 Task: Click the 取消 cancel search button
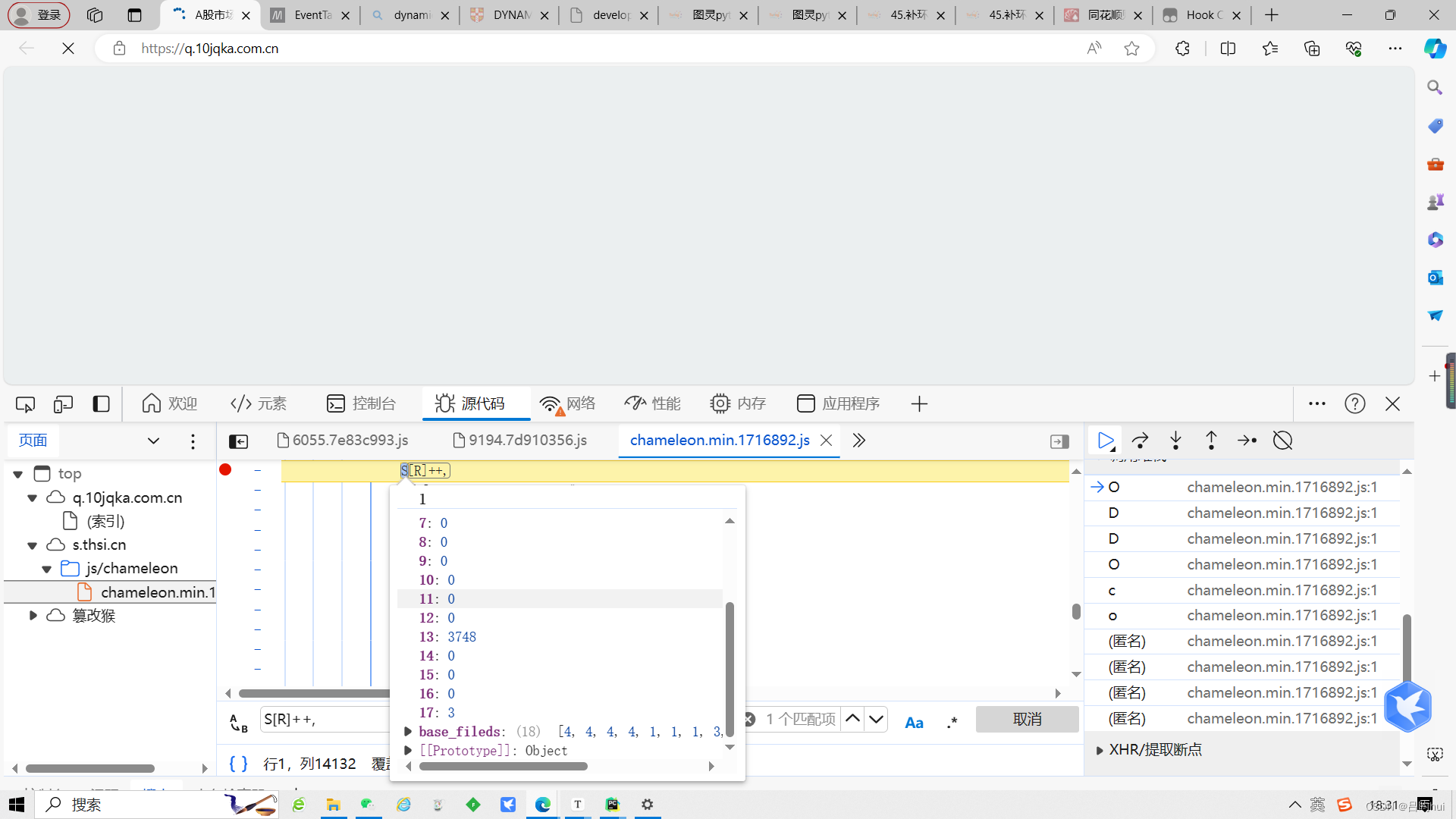click(1027, 720)
